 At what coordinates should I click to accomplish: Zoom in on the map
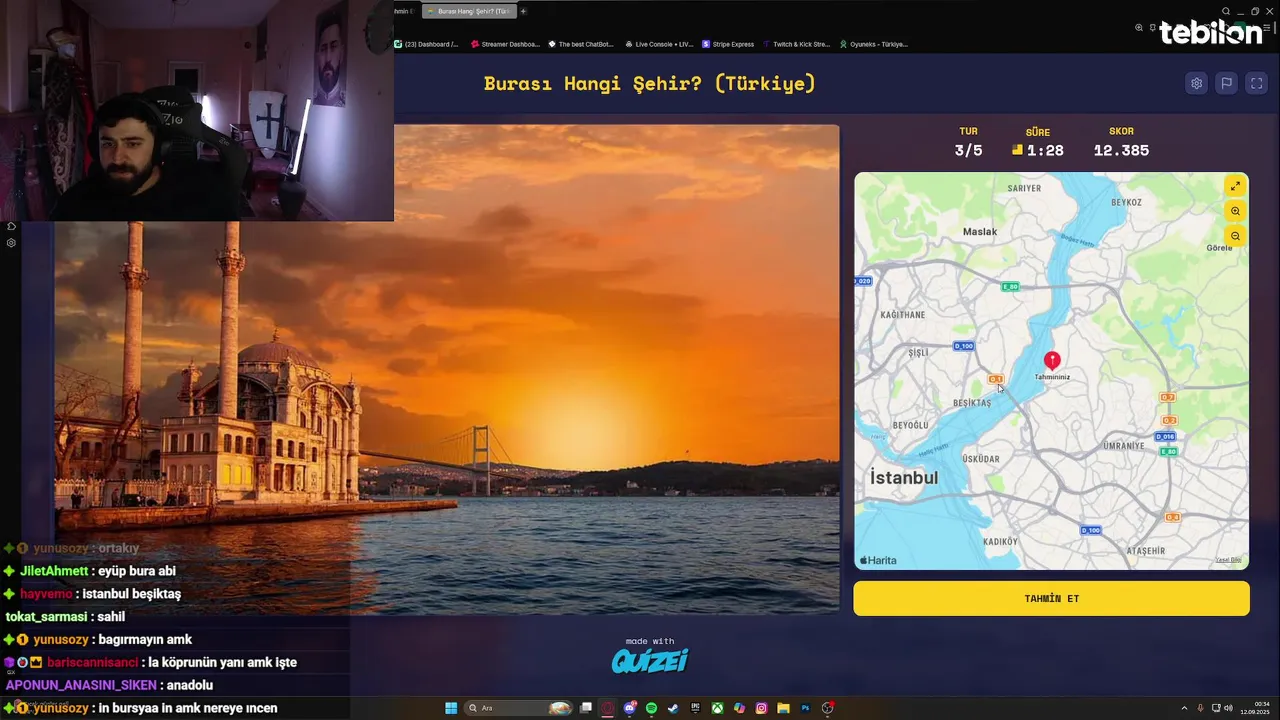(x=1235, y=211)
